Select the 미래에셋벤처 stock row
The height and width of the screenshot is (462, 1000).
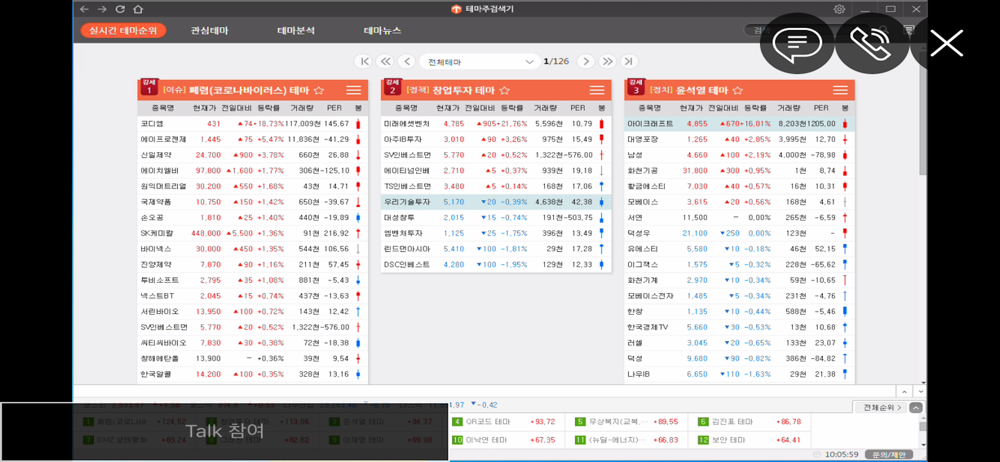coord(496,123)
